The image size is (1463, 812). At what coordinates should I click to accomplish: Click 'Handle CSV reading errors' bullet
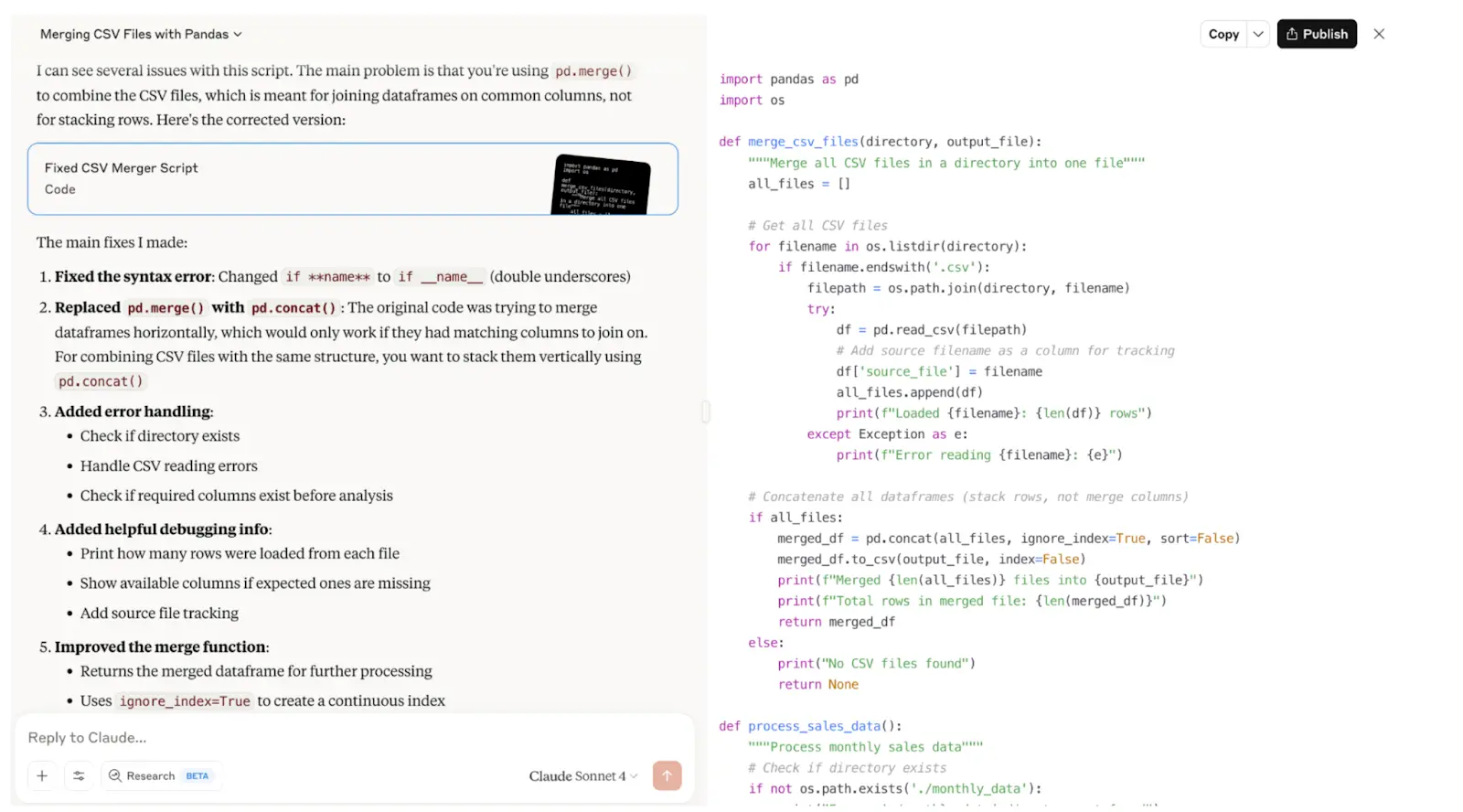pos(169,465)
